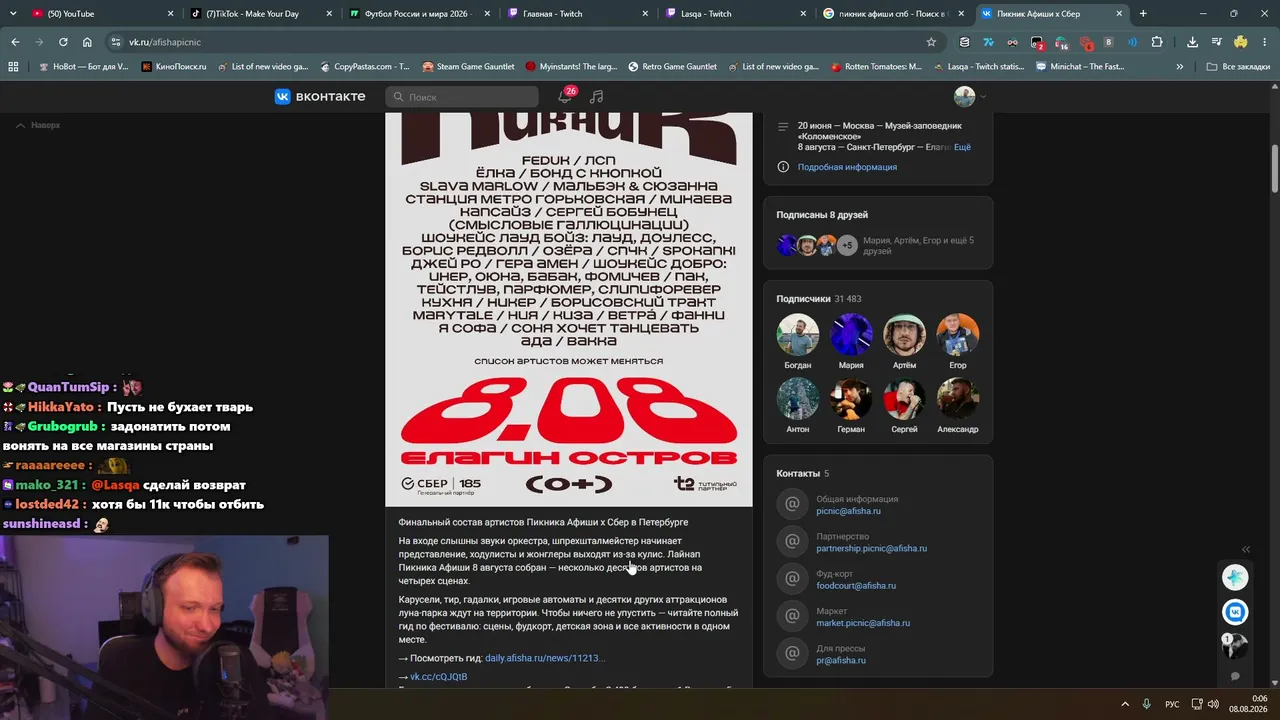Screen dimensions: 1280x720
Task: Open the Steam Game Gauntlet bookmark
Action: click(x=468, y=67)
